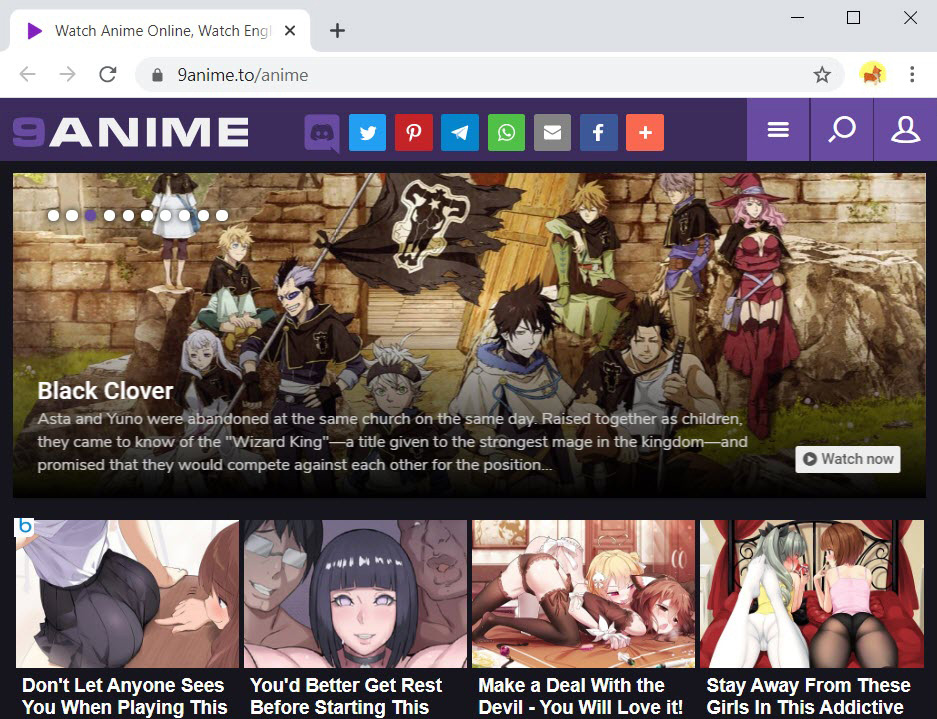Go forward in browser history
The height and width of the screenshot is (719, 937).
pos(68,74)
